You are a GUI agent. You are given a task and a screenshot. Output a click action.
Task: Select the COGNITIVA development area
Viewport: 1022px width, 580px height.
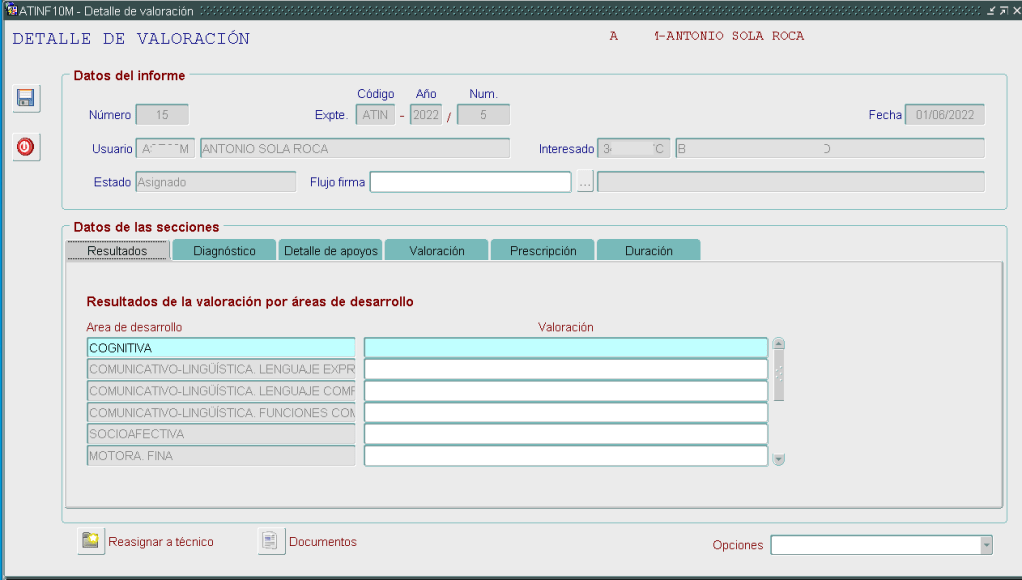(x=220, y=348)
